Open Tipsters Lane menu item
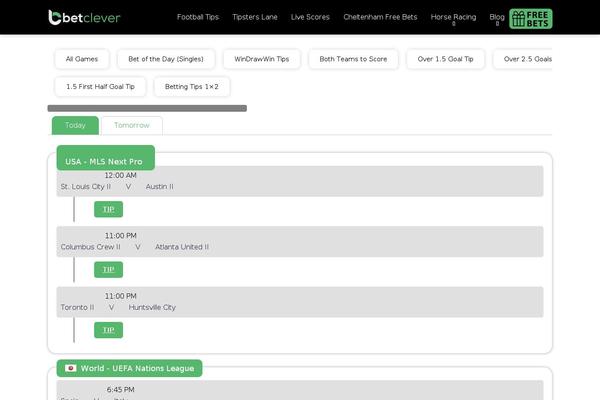600x400 pixels. click(x=255, y=17)
